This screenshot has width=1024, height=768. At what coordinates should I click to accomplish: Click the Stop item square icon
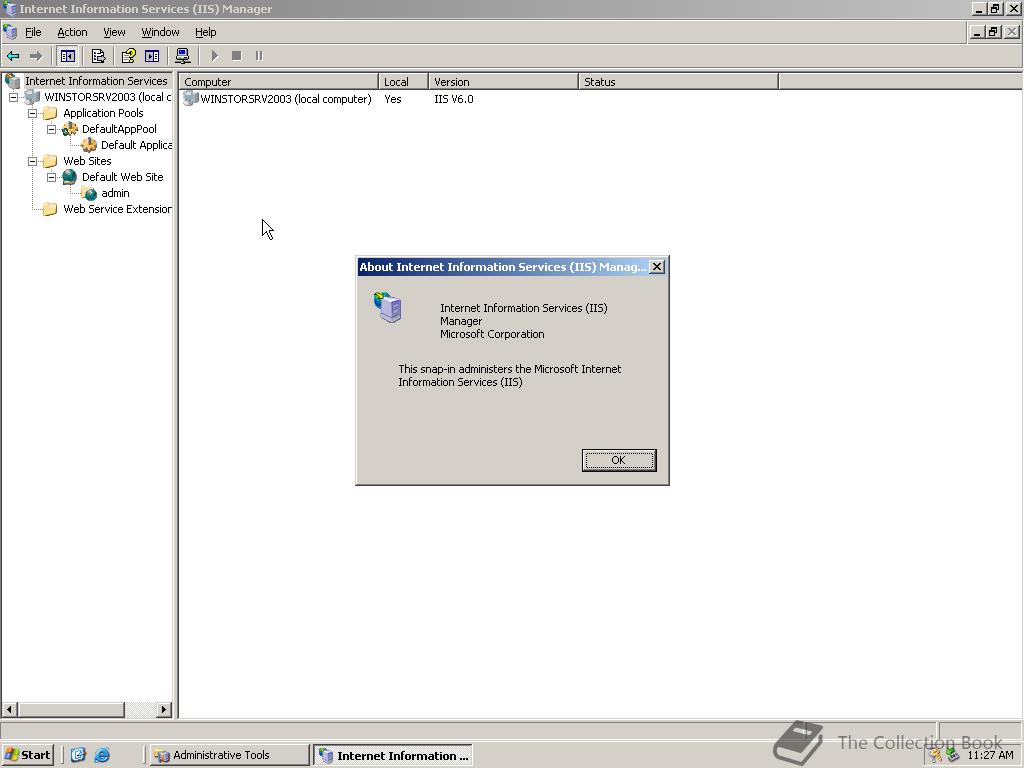pyautogui.click(x=236, y=56)
